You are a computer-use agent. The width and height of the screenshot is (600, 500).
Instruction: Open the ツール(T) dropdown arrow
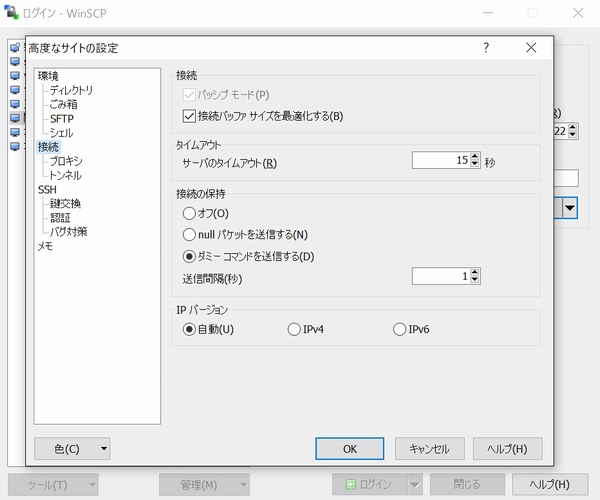pos(93,484)
